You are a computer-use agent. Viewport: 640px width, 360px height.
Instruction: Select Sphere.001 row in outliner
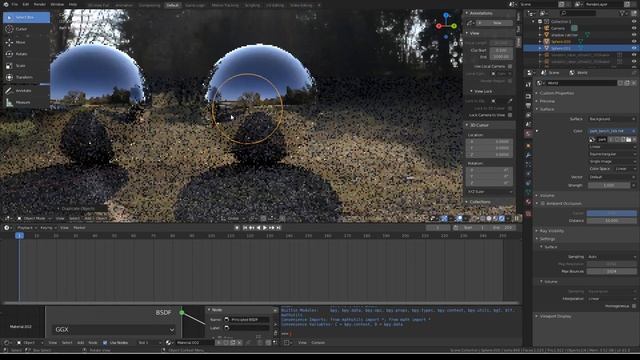pos(581,48)
